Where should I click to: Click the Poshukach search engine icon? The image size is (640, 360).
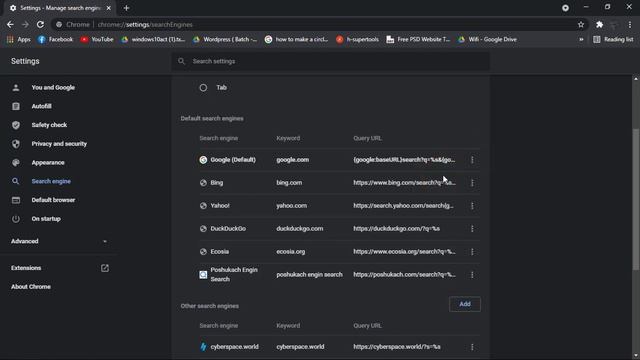tap(203, 275)
